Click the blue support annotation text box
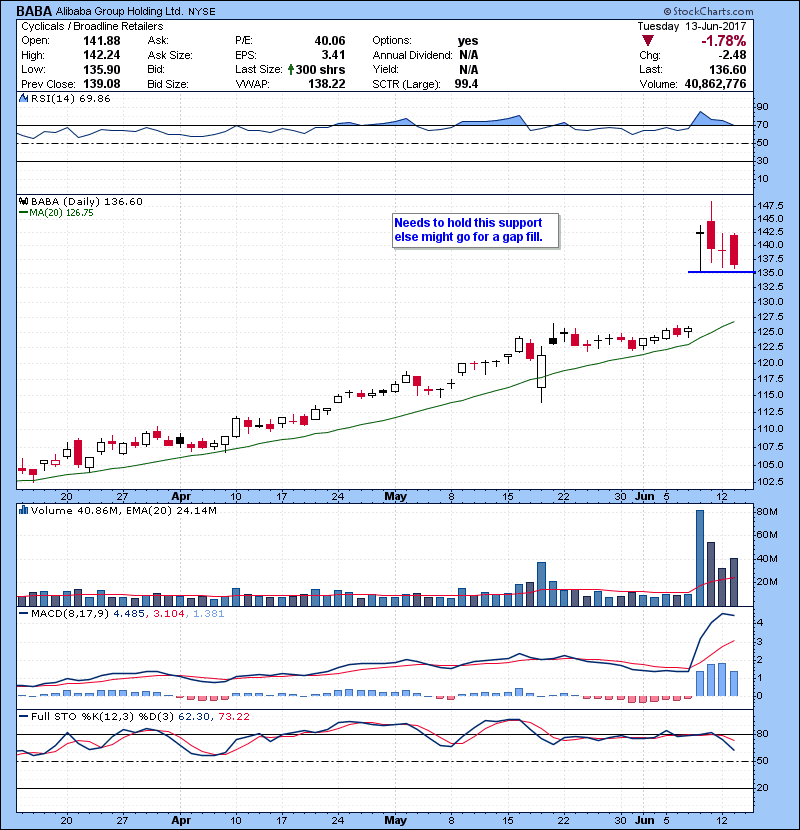Screen dimensions: 800x830 coord(475,230)
